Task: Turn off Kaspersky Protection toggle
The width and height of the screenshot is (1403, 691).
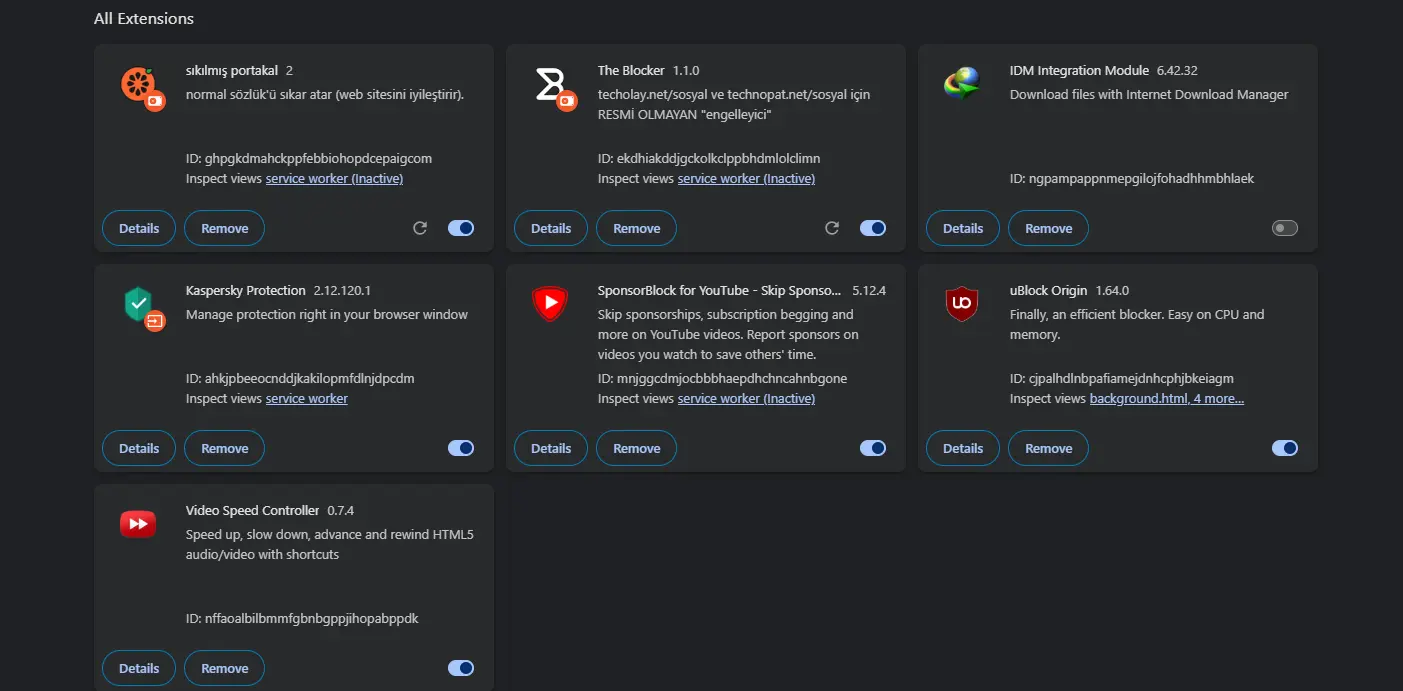Action: (461, 448)
